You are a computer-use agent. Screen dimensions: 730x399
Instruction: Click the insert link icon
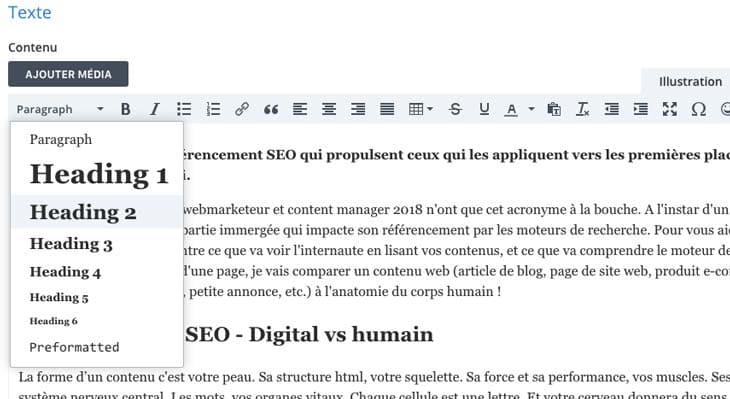(242, 109)
